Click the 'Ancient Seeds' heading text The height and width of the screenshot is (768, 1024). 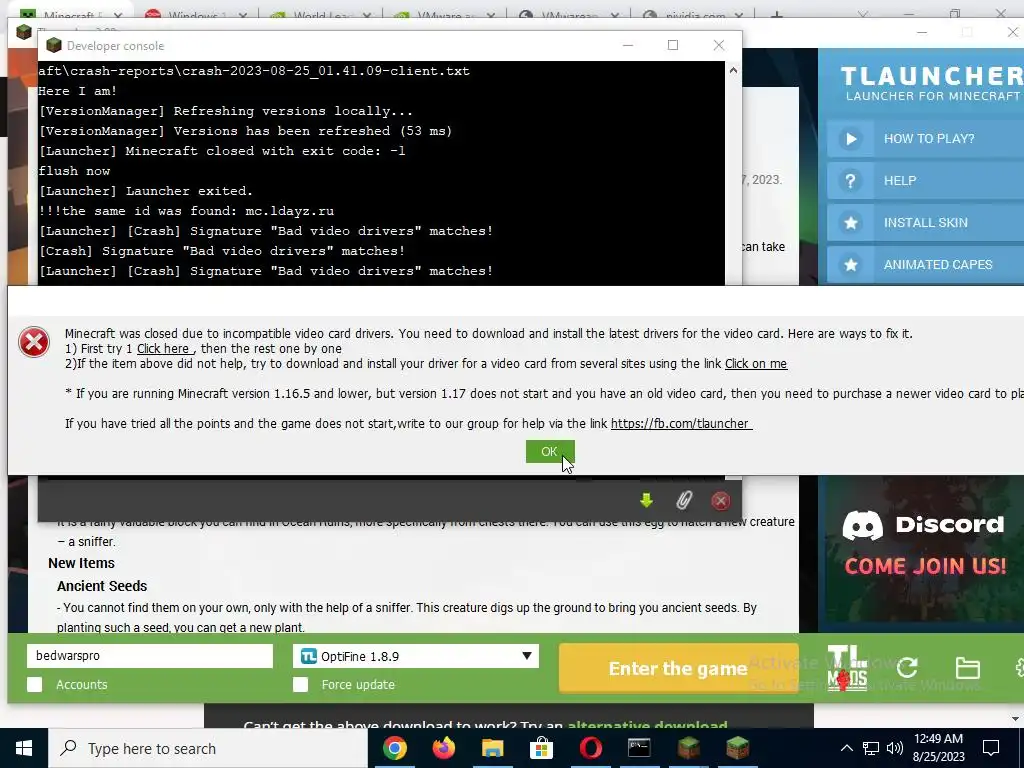pyautogui.click(x=102, y=586)
